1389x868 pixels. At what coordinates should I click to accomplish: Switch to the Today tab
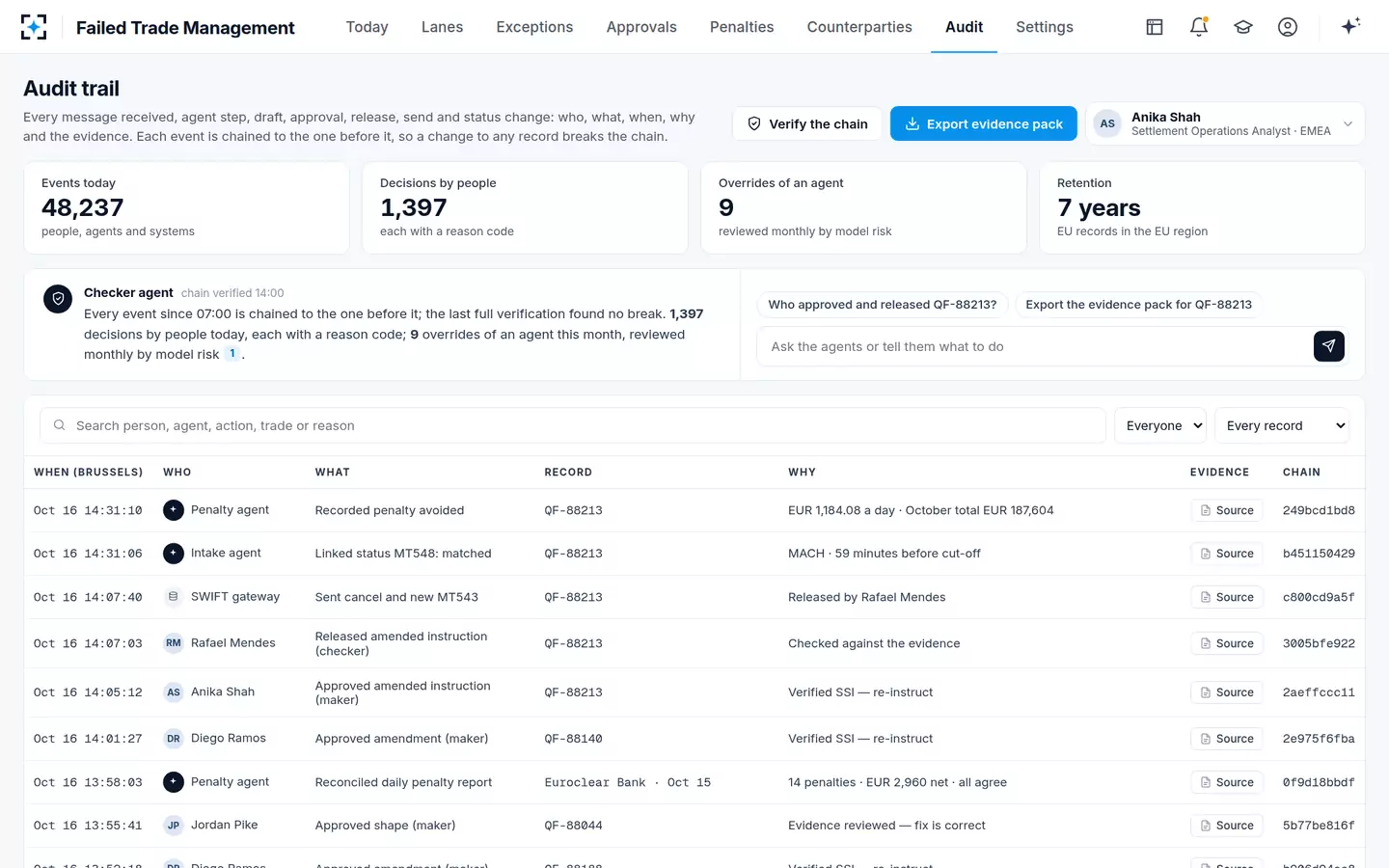click(x=368, y=27)
